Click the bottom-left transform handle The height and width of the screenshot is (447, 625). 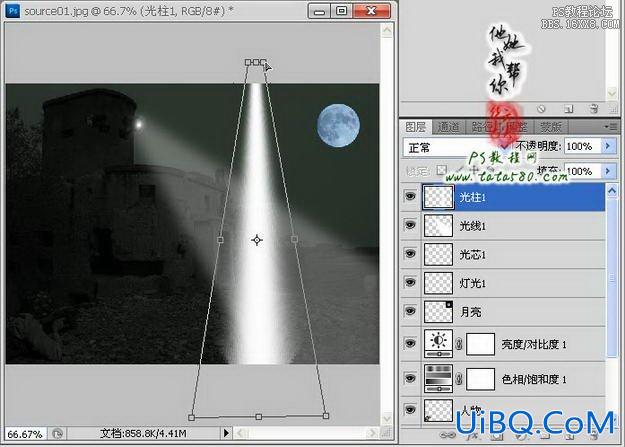tap(191, 417)
